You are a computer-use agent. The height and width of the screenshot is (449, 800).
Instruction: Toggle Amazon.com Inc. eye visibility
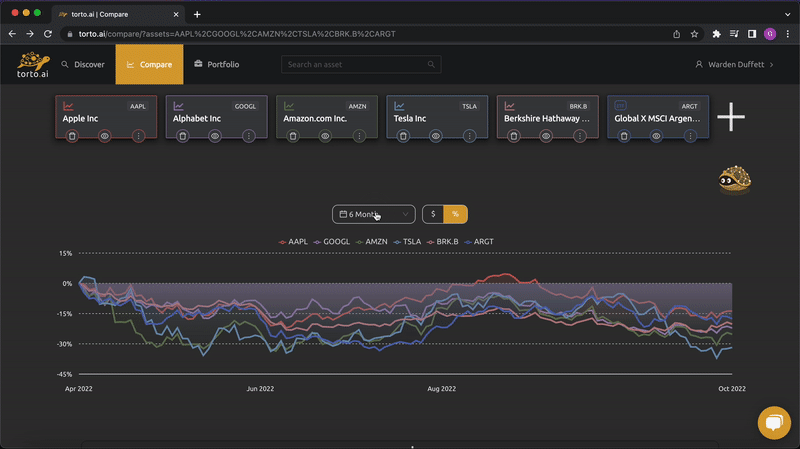pyautogui.click(x=325, y=136)
